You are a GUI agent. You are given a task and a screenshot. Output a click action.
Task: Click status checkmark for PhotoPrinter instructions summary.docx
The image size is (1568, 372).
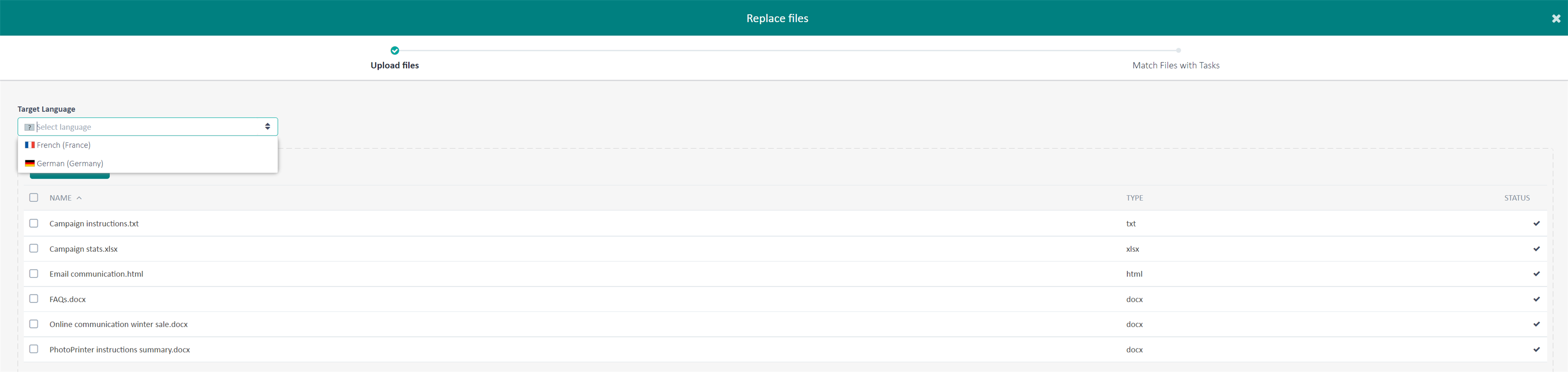tap(1536, 349)
